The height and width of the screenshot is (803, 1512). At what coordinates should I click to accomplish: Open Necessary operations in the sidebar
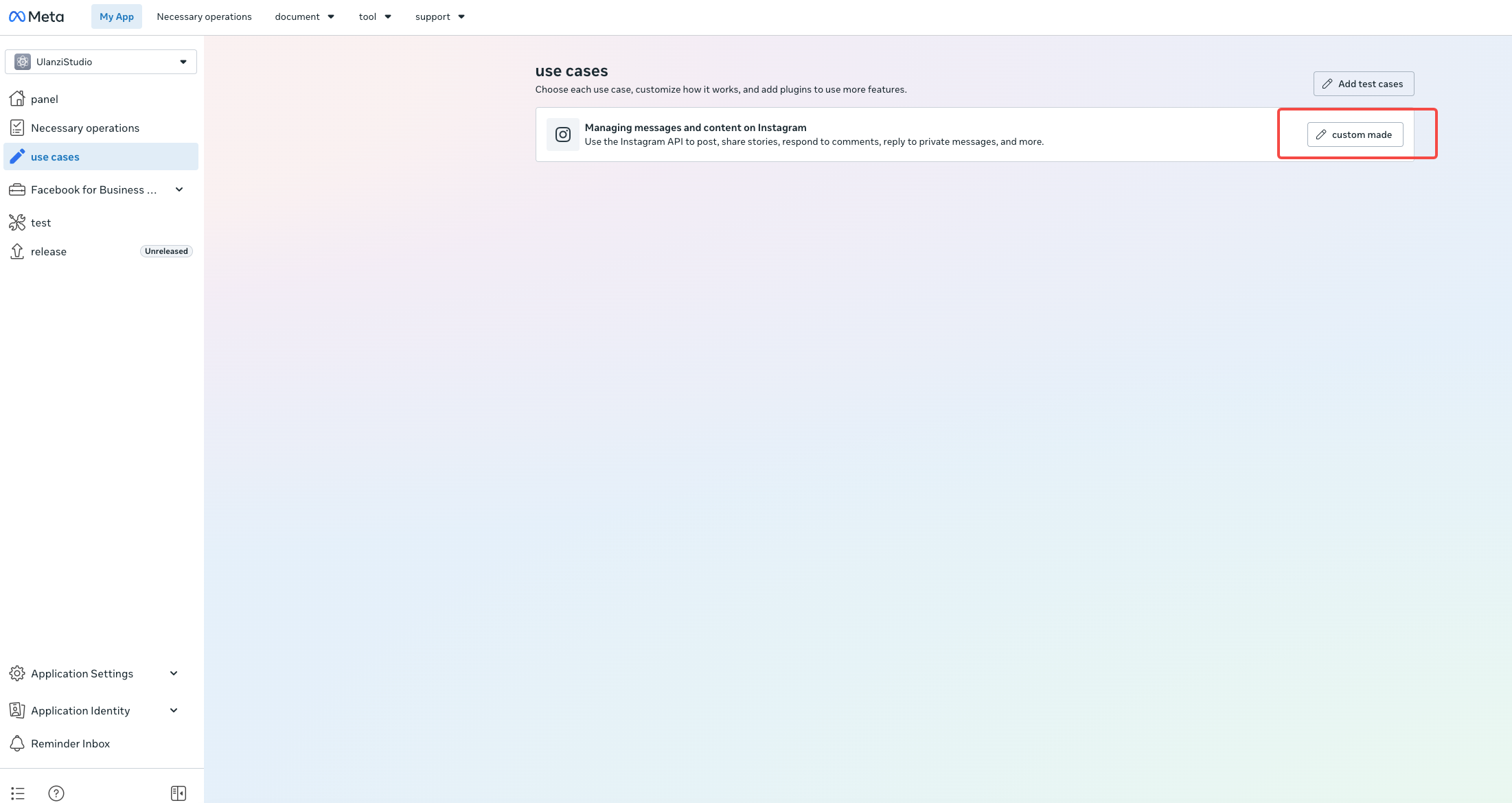101,128
